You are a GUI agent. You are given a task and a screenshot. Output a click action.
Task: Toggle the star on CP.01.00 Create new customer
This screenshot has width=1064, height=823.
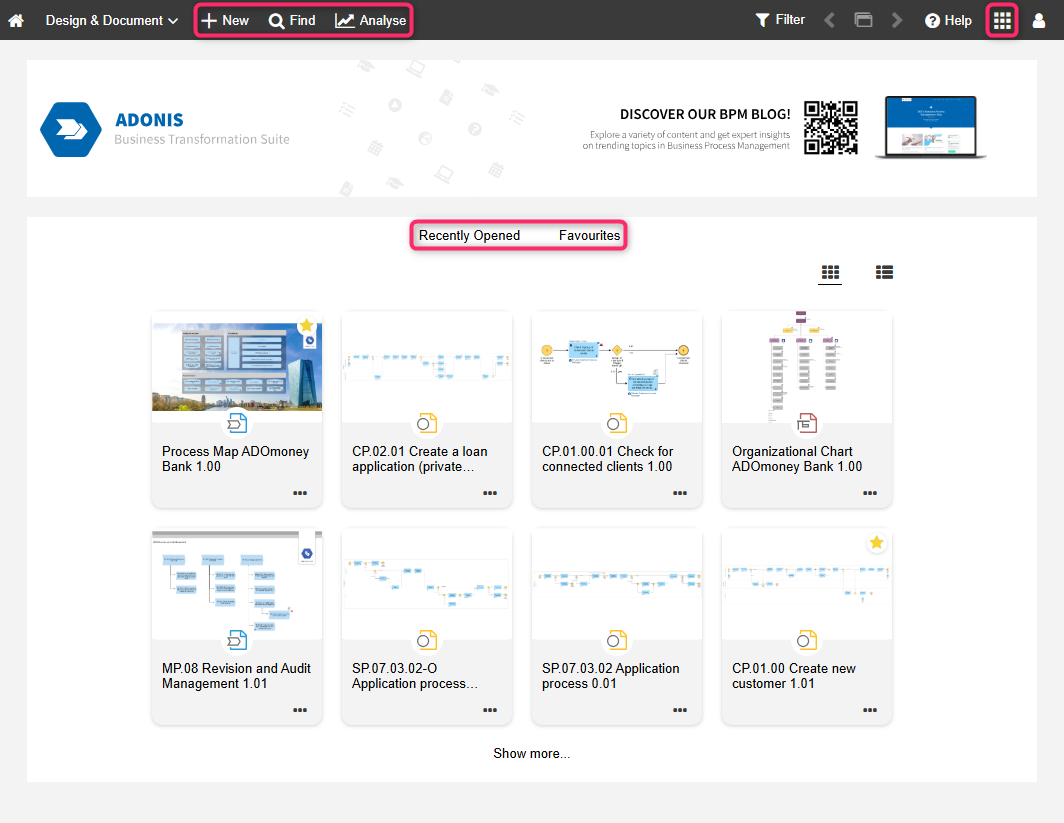pyautogui.click(x=876, y=542)
